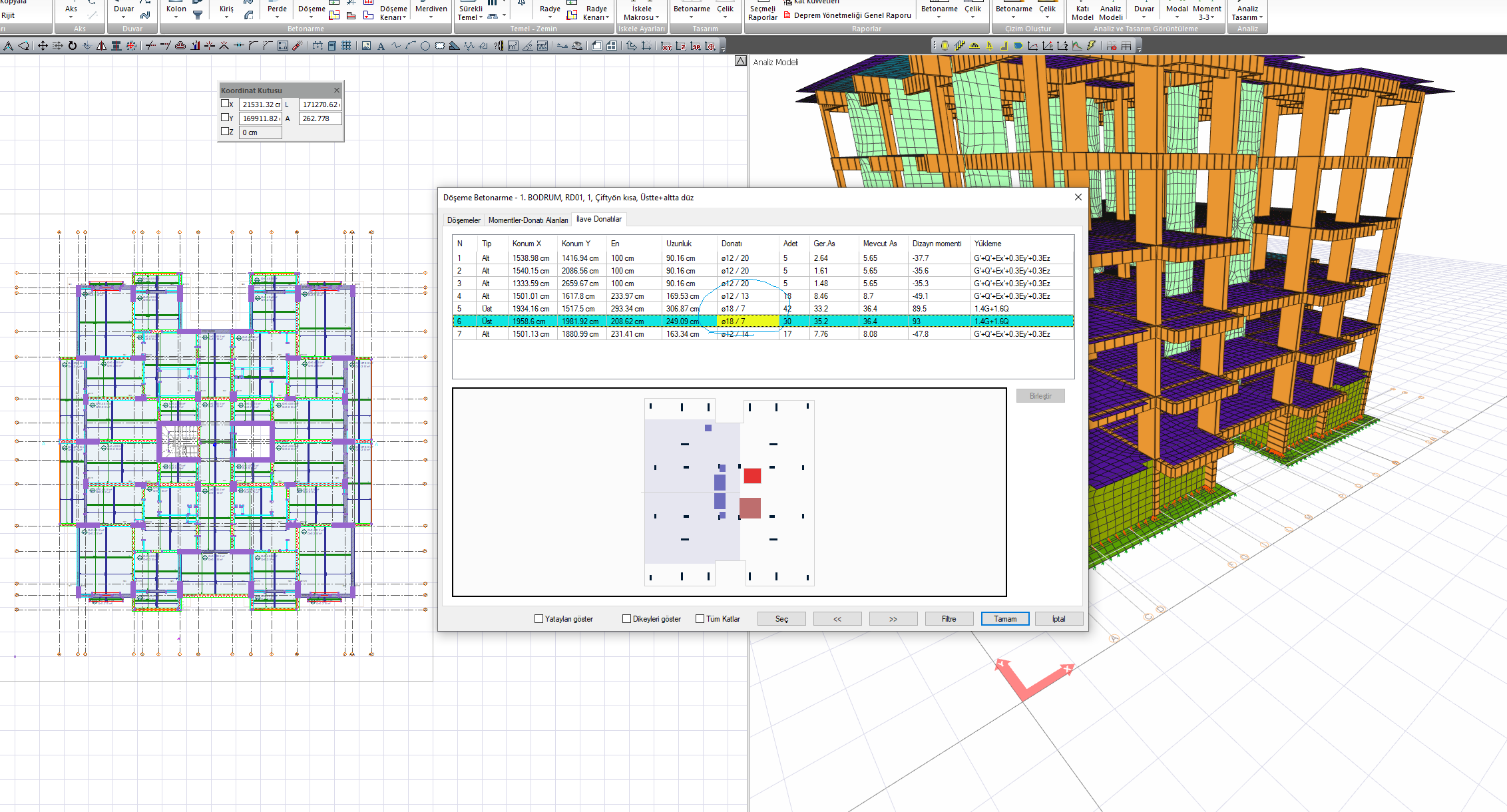Click Analiz Modeli in ribbon
The image size is (1507, 812).
[x=1110, y=13]
